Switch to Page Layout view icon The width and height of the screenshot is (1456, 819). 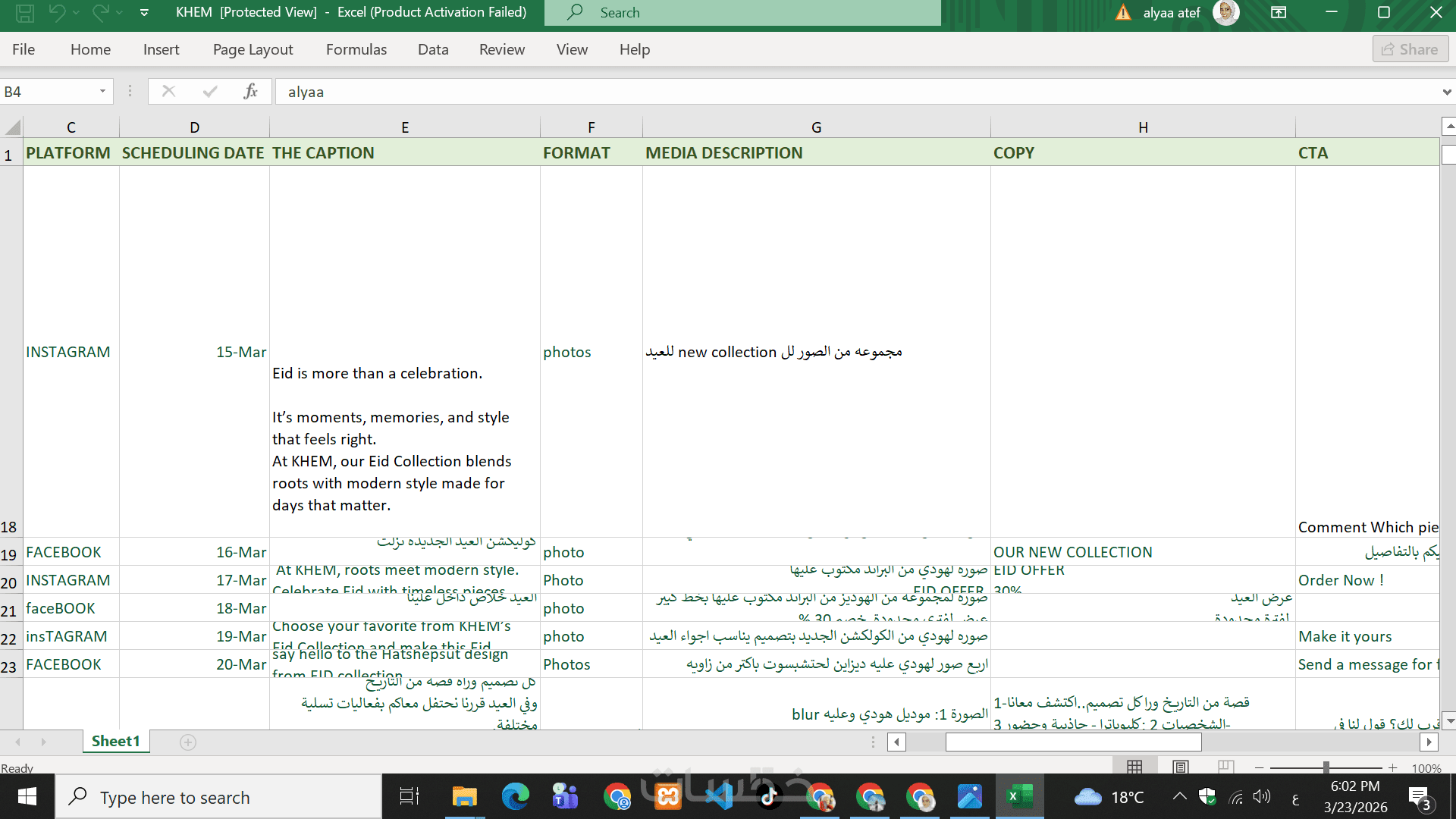pyautogui.click(x=1181, y=767)
